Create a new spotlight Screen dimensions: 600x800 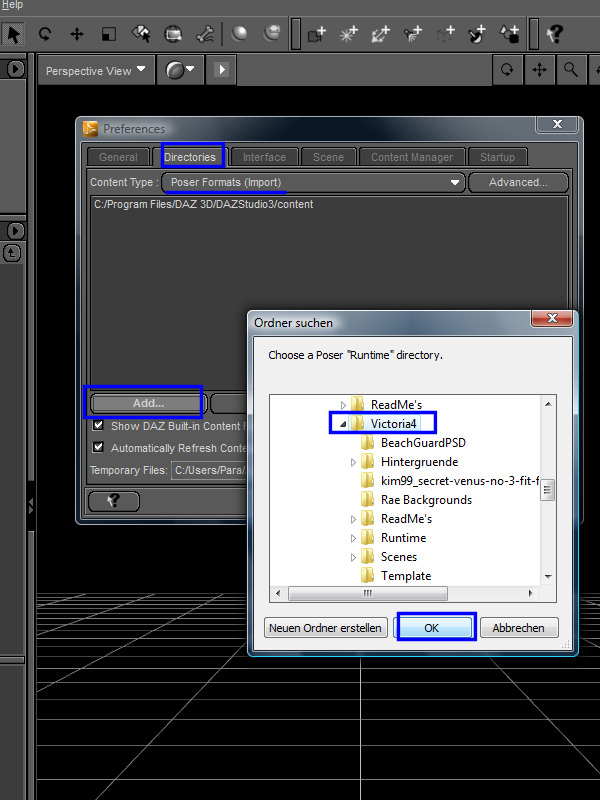click(x=412, y=34)
